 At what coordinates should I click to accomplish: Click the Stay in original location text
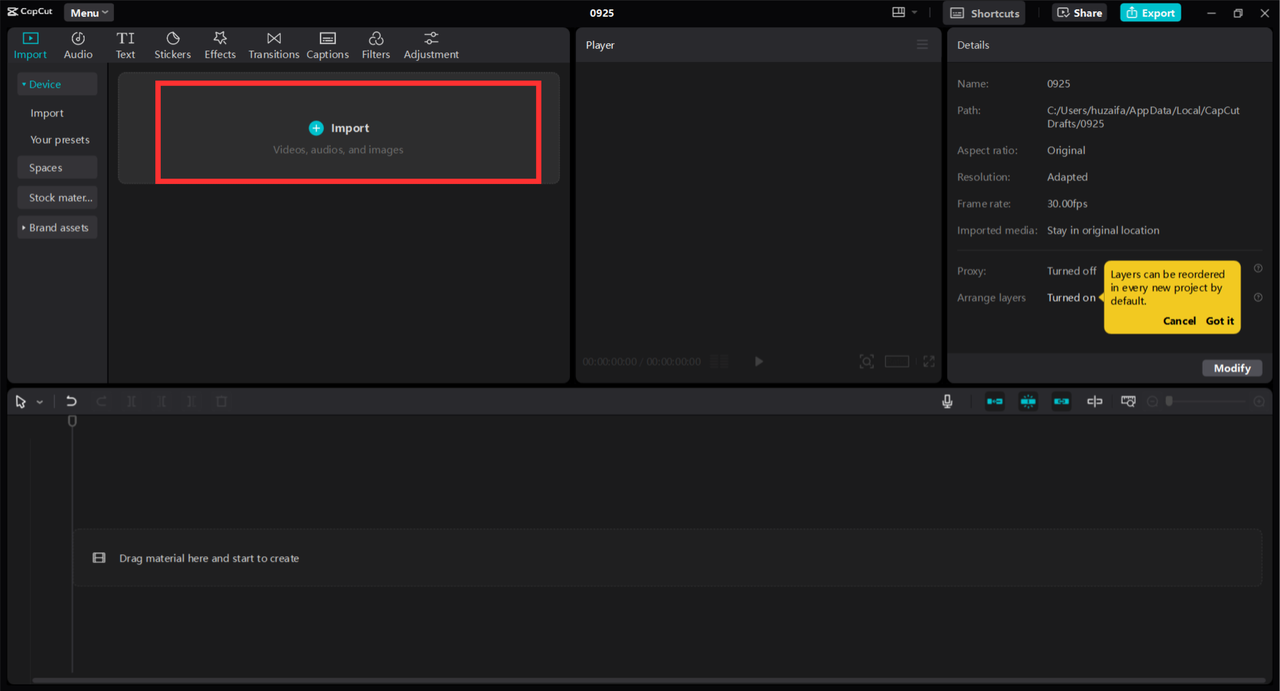(x=1103, y=231)
